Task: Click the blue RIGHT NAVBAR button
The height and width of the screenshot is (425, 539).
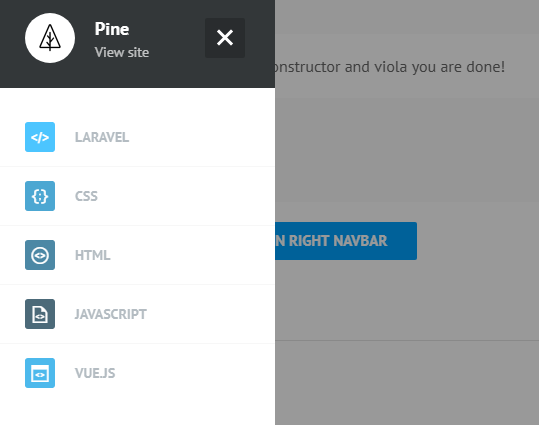Action: [x=346, y=241]
